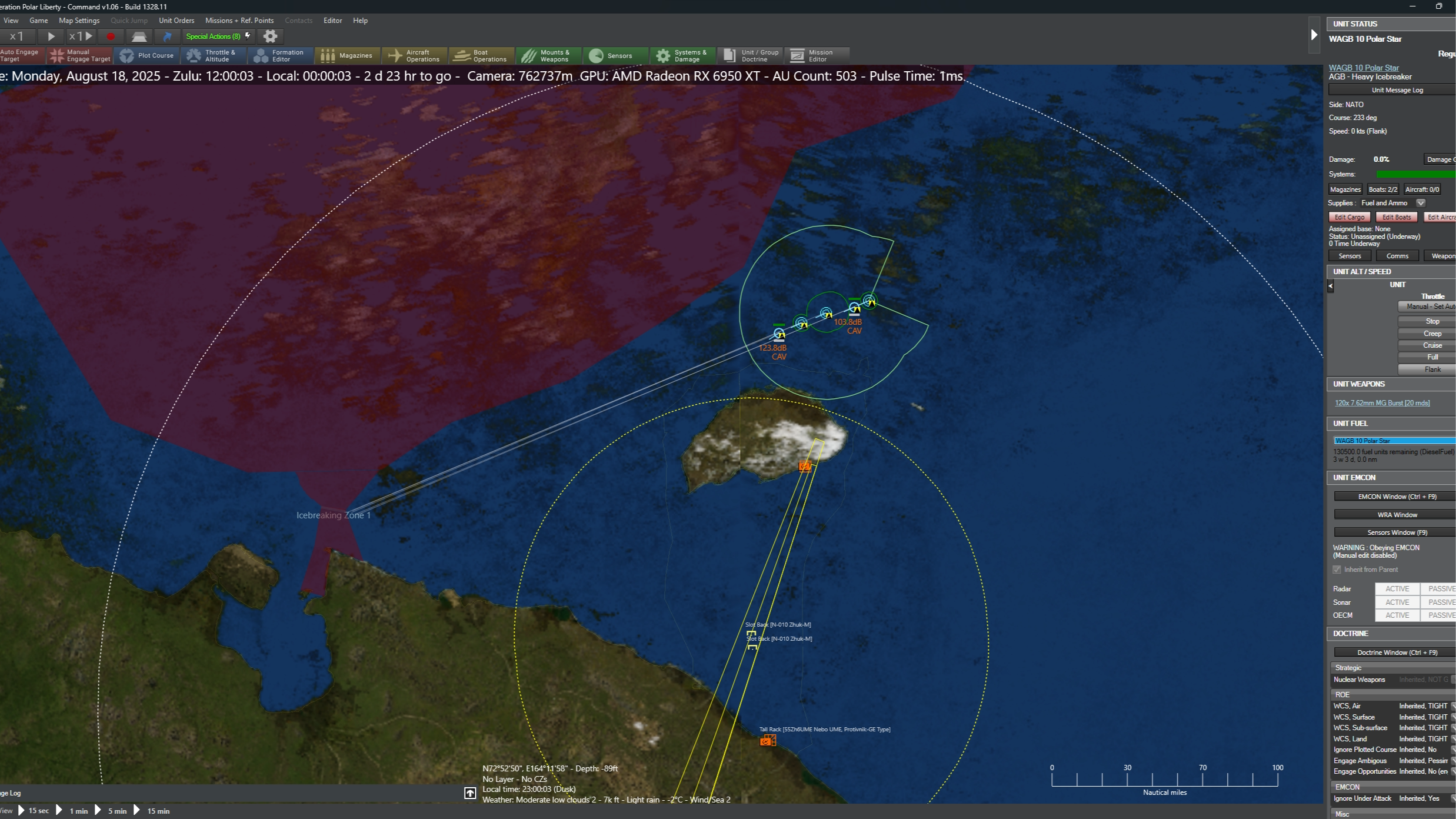The width and height of the screenshot is (1456, 819).
Task: Collapse the unit status panel arrow
Action: 1314,35
